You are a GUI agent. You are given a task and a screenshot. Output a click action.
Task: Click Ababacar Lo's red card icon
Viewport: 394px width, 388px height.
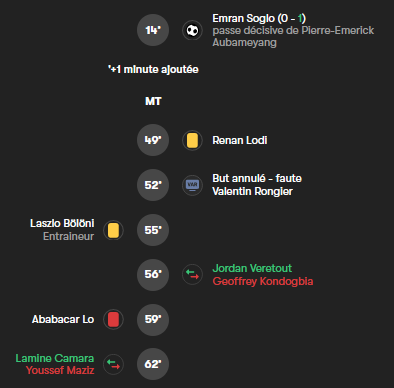coord(113,319)
